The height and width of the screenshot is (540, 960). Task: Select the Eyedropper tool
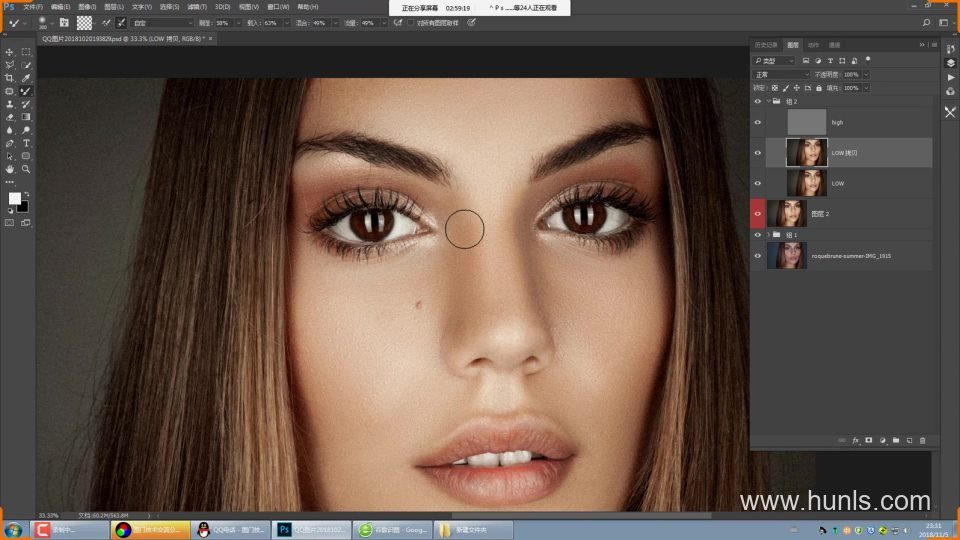pos(26,78)
